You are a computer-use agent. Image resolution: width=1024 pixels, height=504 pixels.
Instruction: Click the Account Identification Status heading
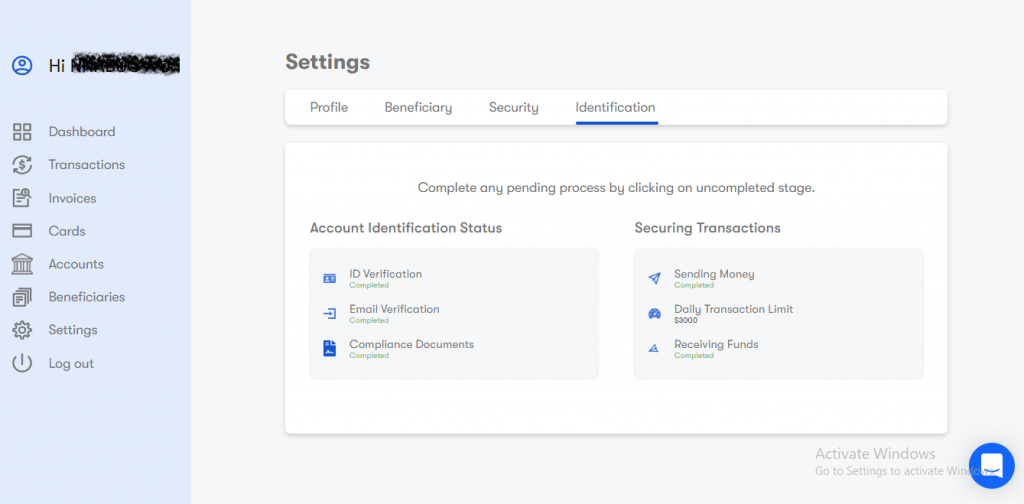pyautogui.click(x=406, y=228)
